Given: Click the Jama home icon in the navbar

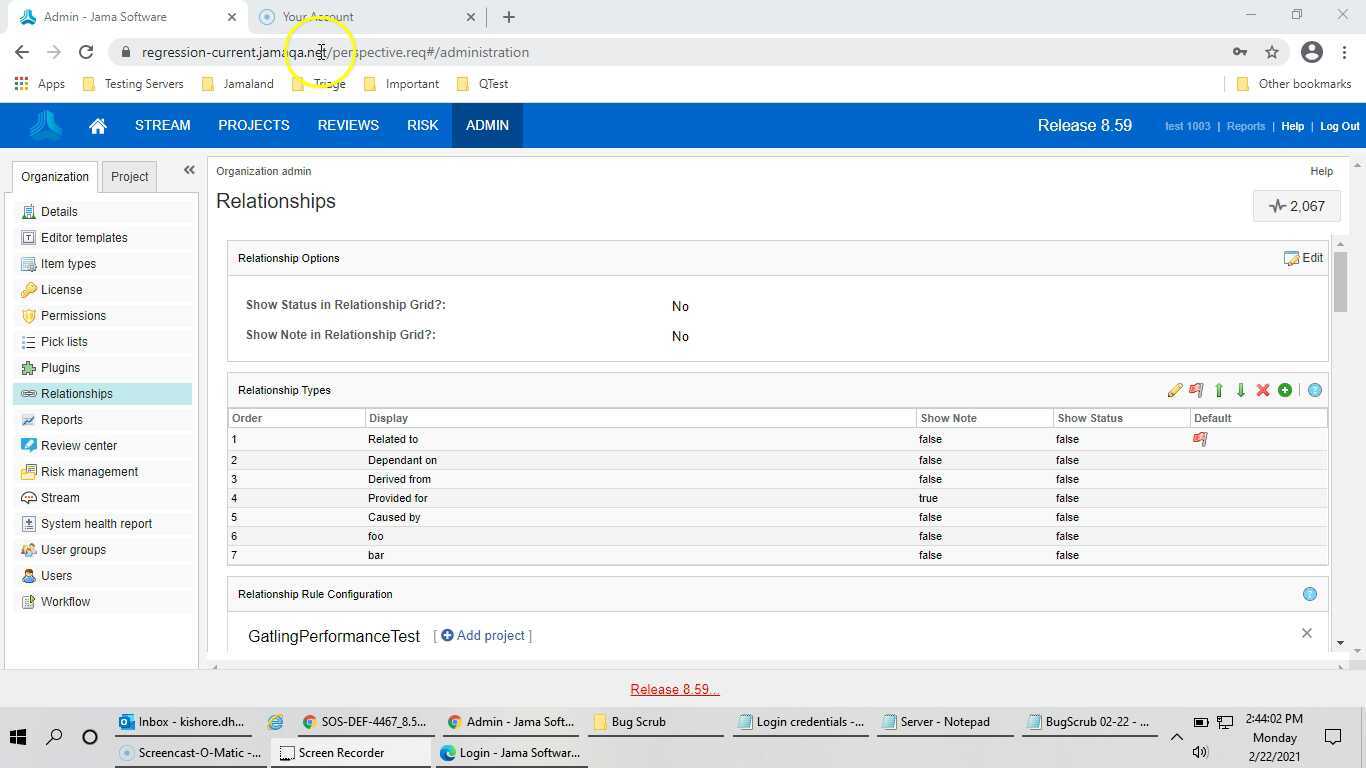Looking at the screenshot, I should click(x=97, y=125).
